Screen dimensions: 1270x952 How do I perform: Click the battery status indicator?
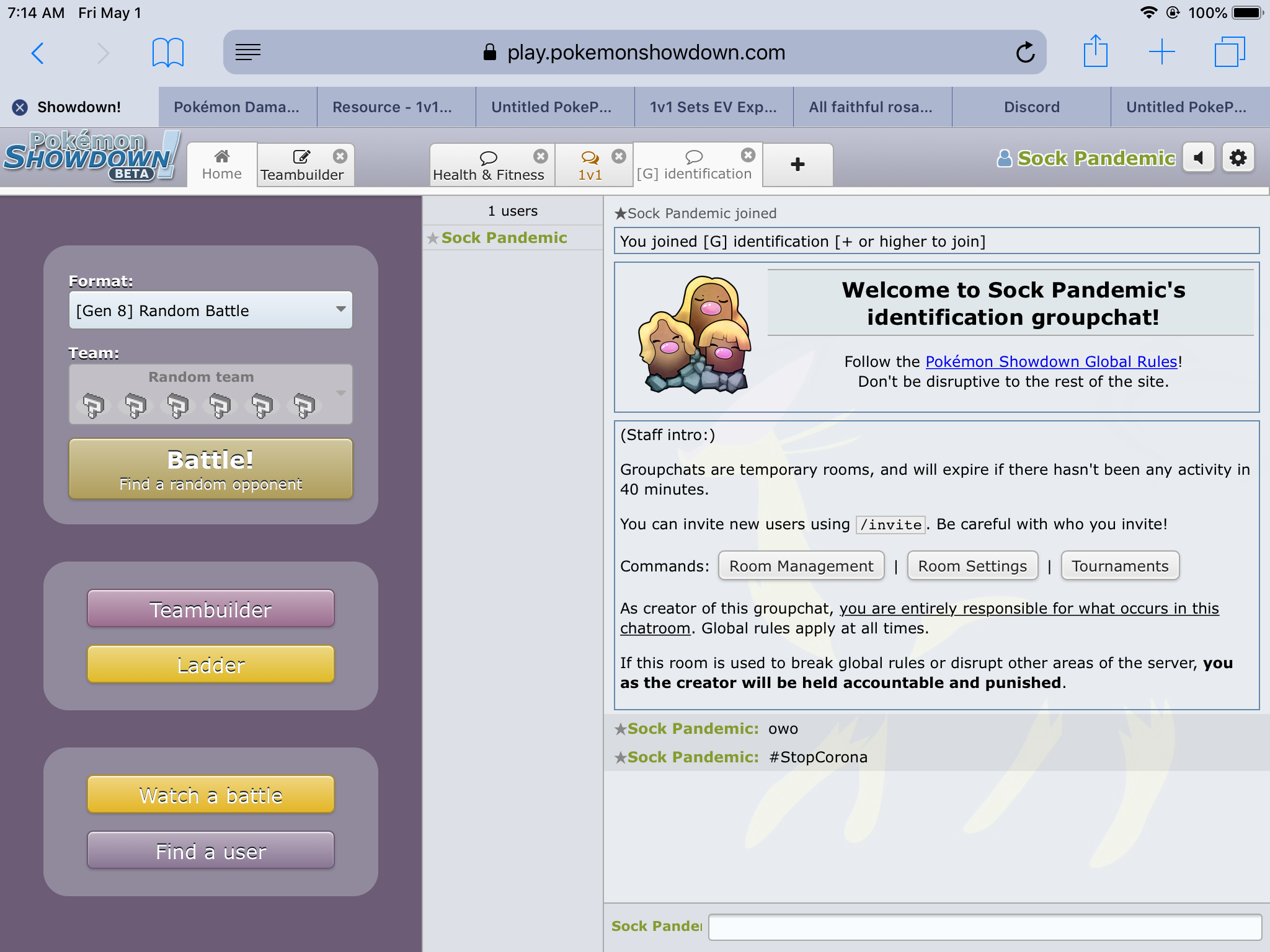(x=1247, y=12)
